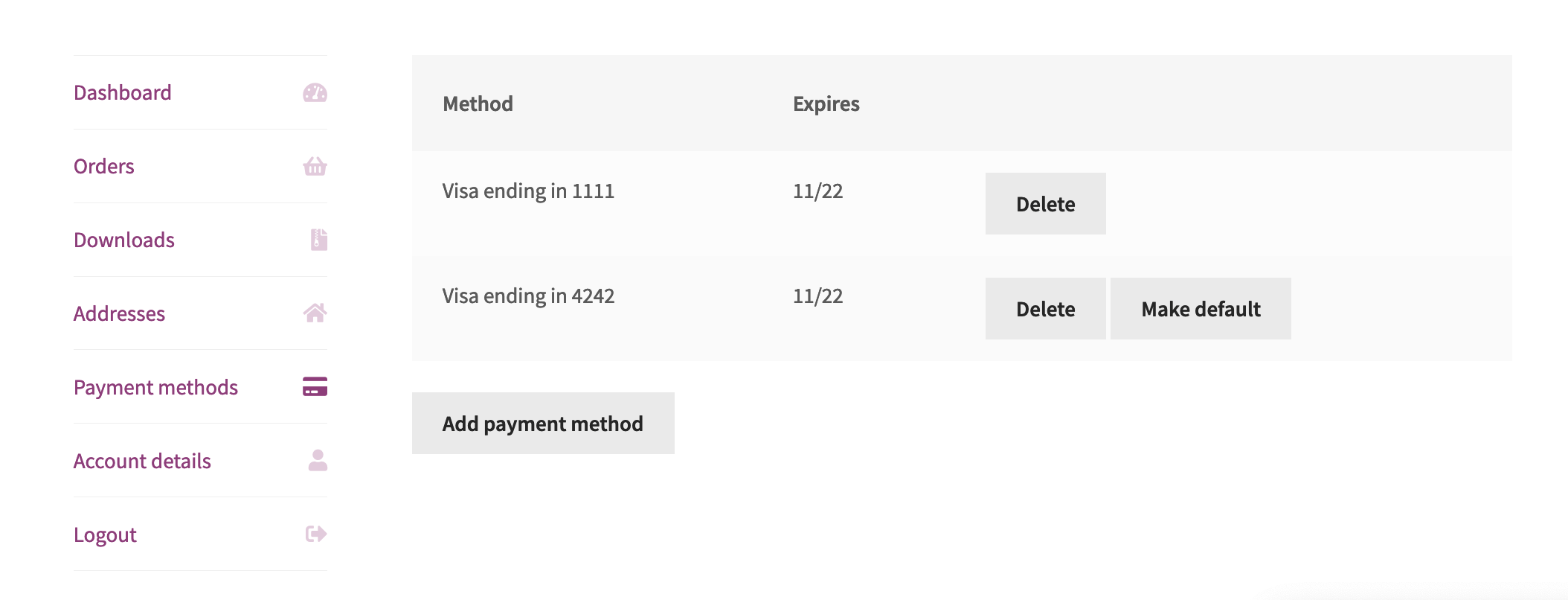The width and height of the screenshot is (1568, 600).
Task: Click the Downloads file icon
Action: (x=318, y=240)
